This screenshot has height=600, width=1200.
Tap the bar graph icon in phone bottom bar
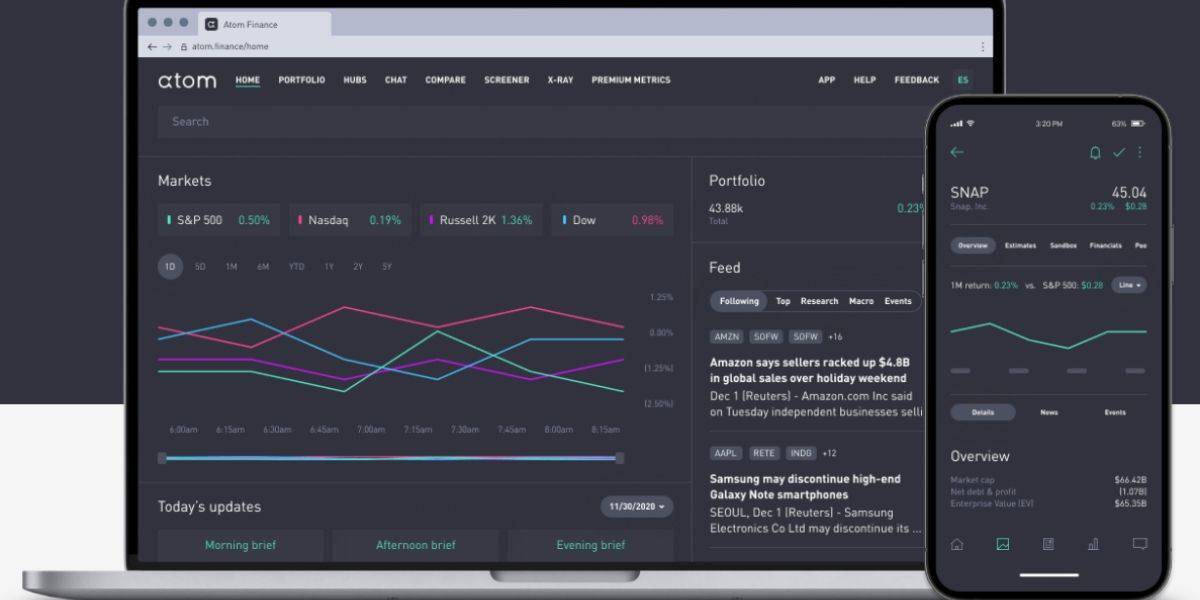[1093, 544]
